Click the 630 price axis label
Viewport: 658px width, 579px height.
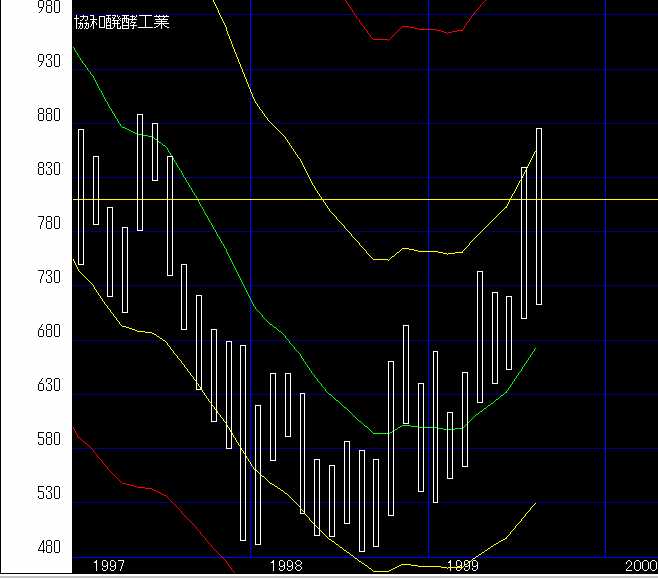click(x=20, y=386)
